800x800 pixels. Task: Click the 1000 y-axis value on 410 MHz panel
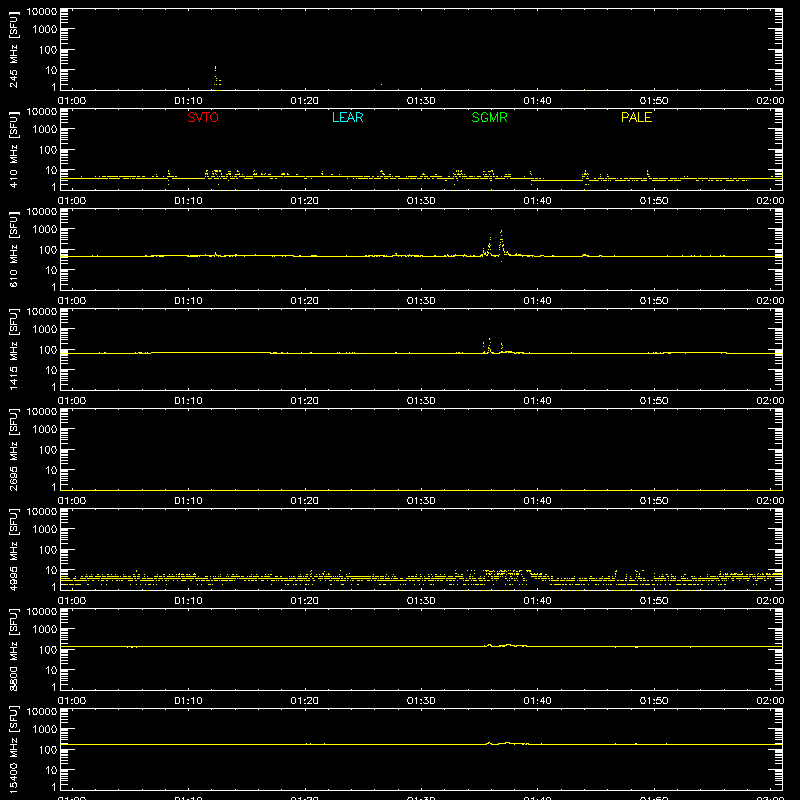(x=45, y=130)
